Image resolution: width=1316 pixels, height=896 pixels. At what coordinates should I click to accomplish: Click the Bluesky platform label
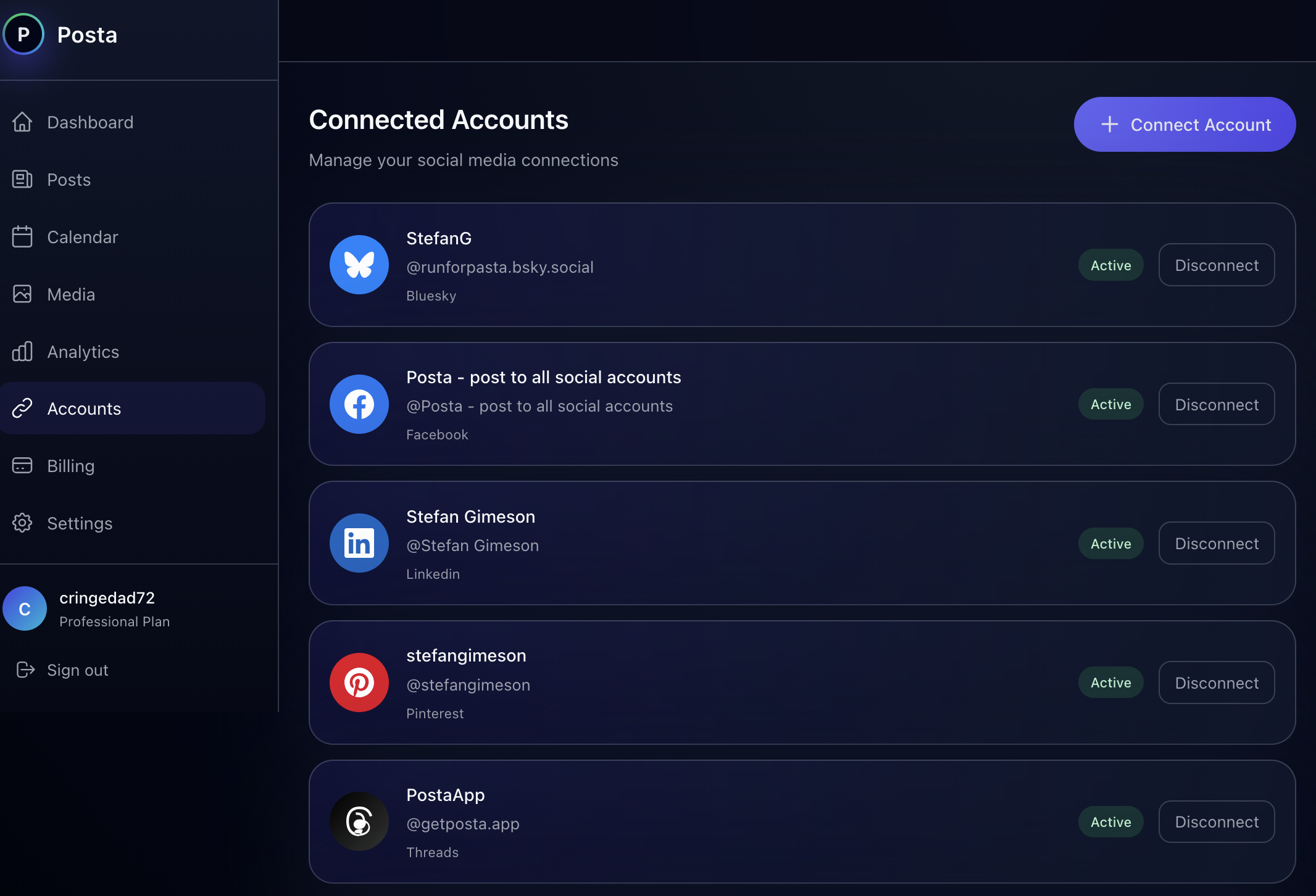click(x=431, y=296)
